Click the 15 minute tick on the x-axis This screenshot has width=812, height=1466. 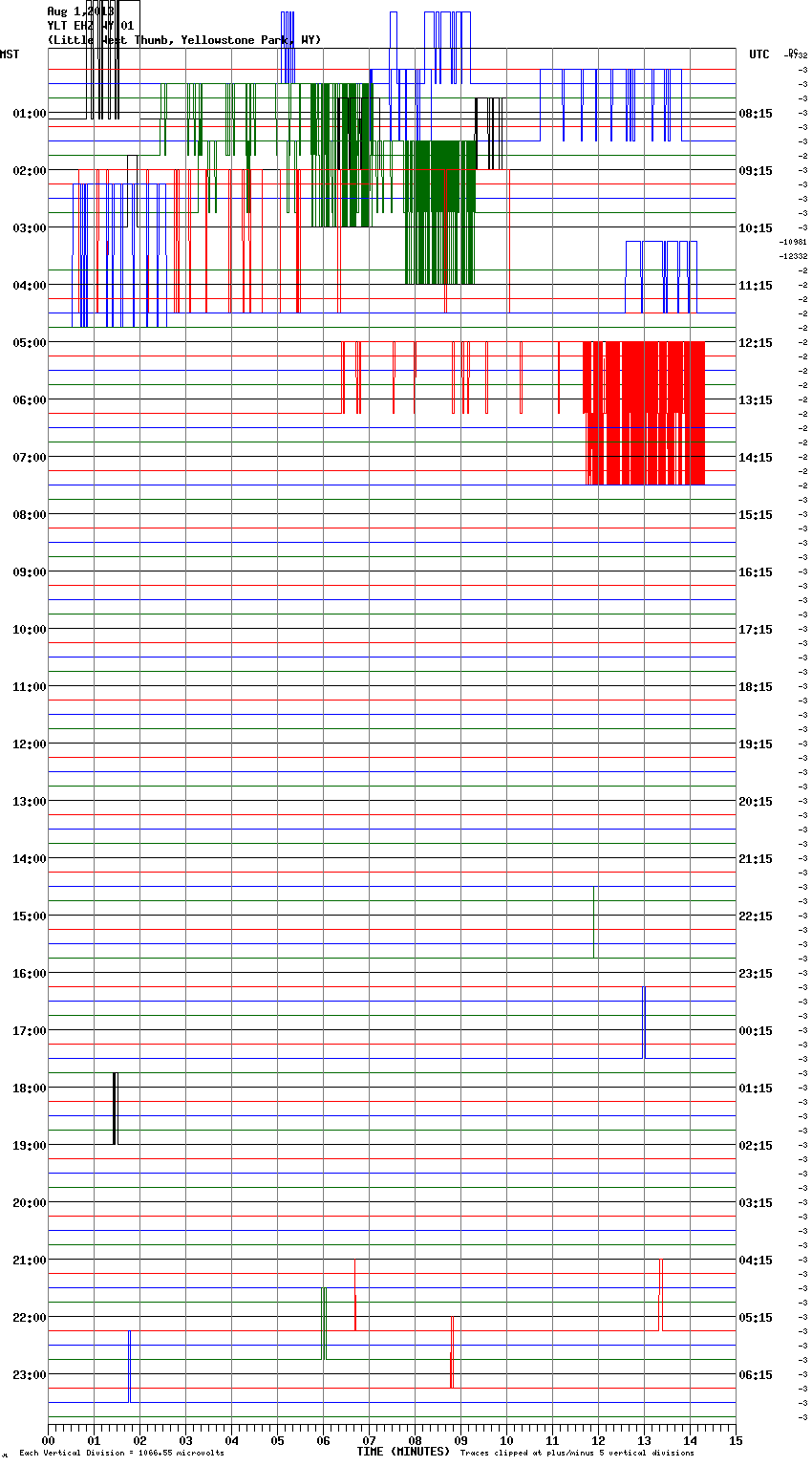(735, 1440)
